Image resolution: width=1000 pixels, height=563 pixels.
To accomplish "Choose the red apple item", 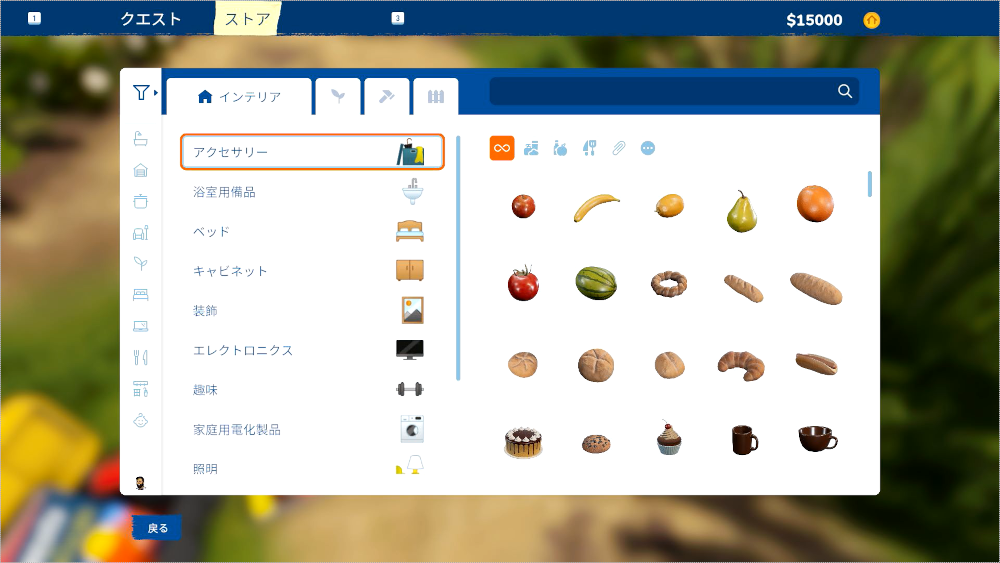I will tap(523, 206).
